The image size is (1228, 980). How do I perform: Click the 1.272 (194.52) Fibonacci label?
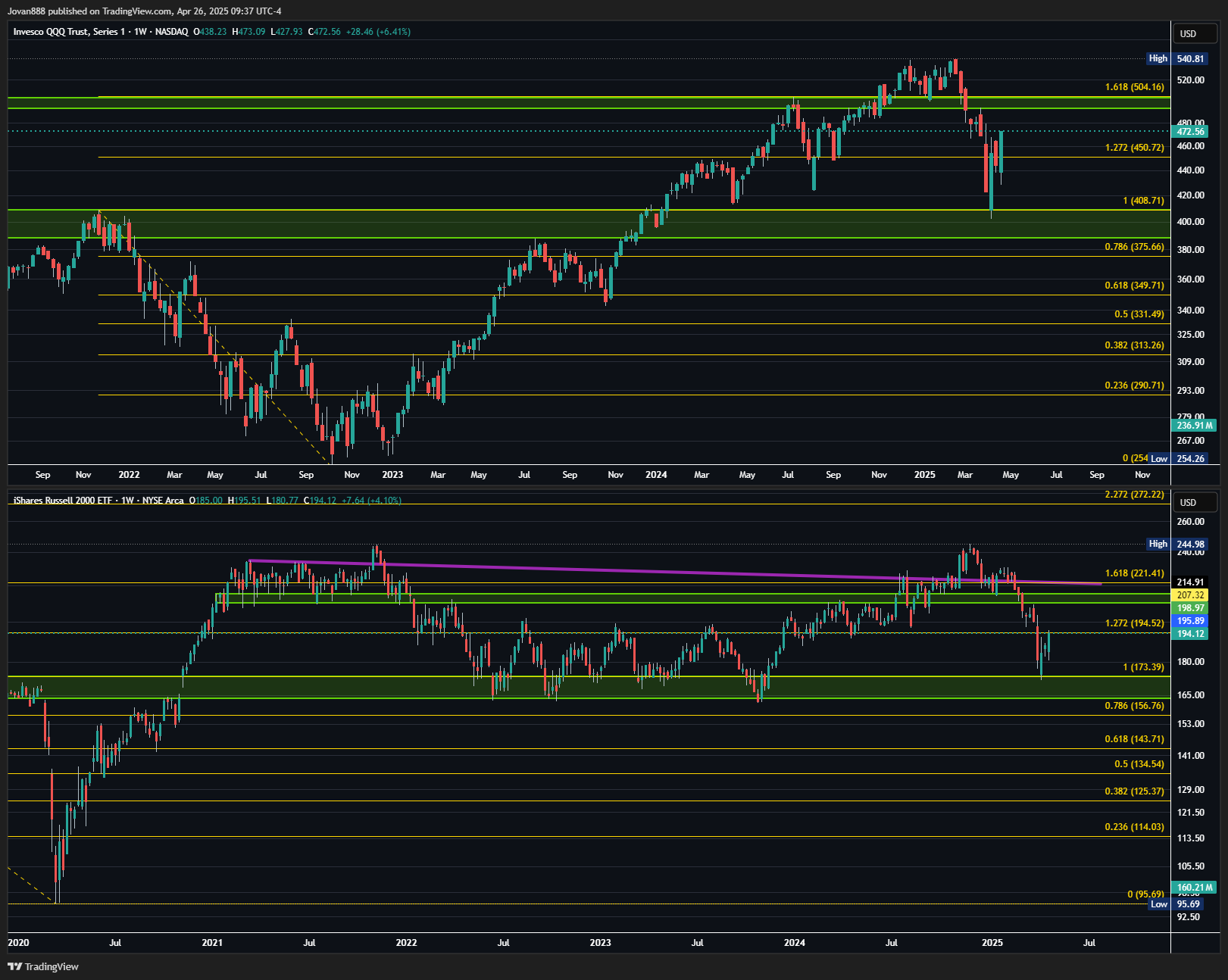1134,623
